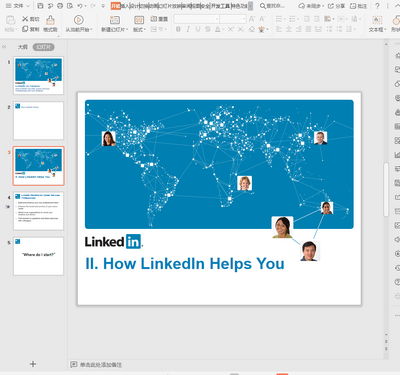Click the Increase Indent icon

click(317, 19)
